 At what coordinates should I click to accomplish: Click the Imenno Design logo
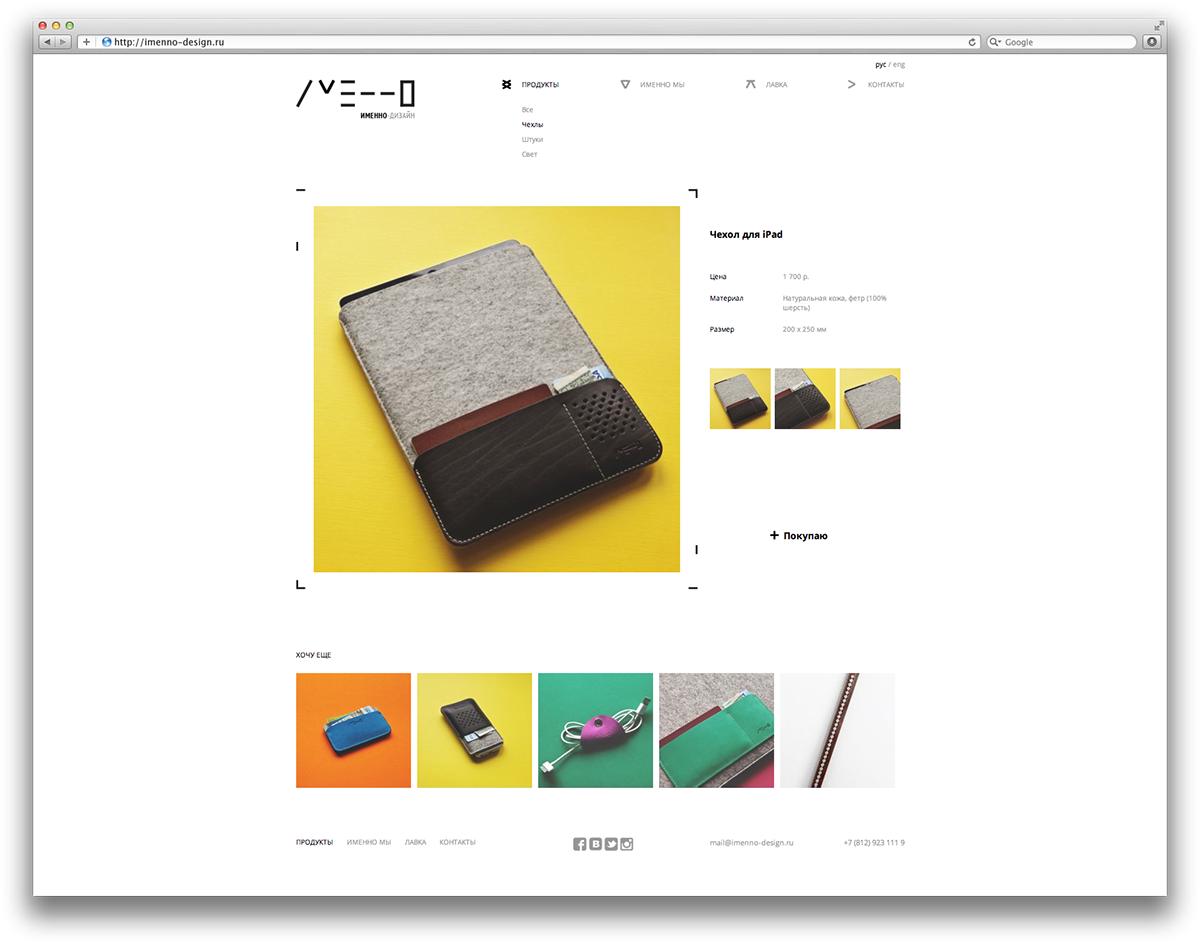(x=355, y=100)
